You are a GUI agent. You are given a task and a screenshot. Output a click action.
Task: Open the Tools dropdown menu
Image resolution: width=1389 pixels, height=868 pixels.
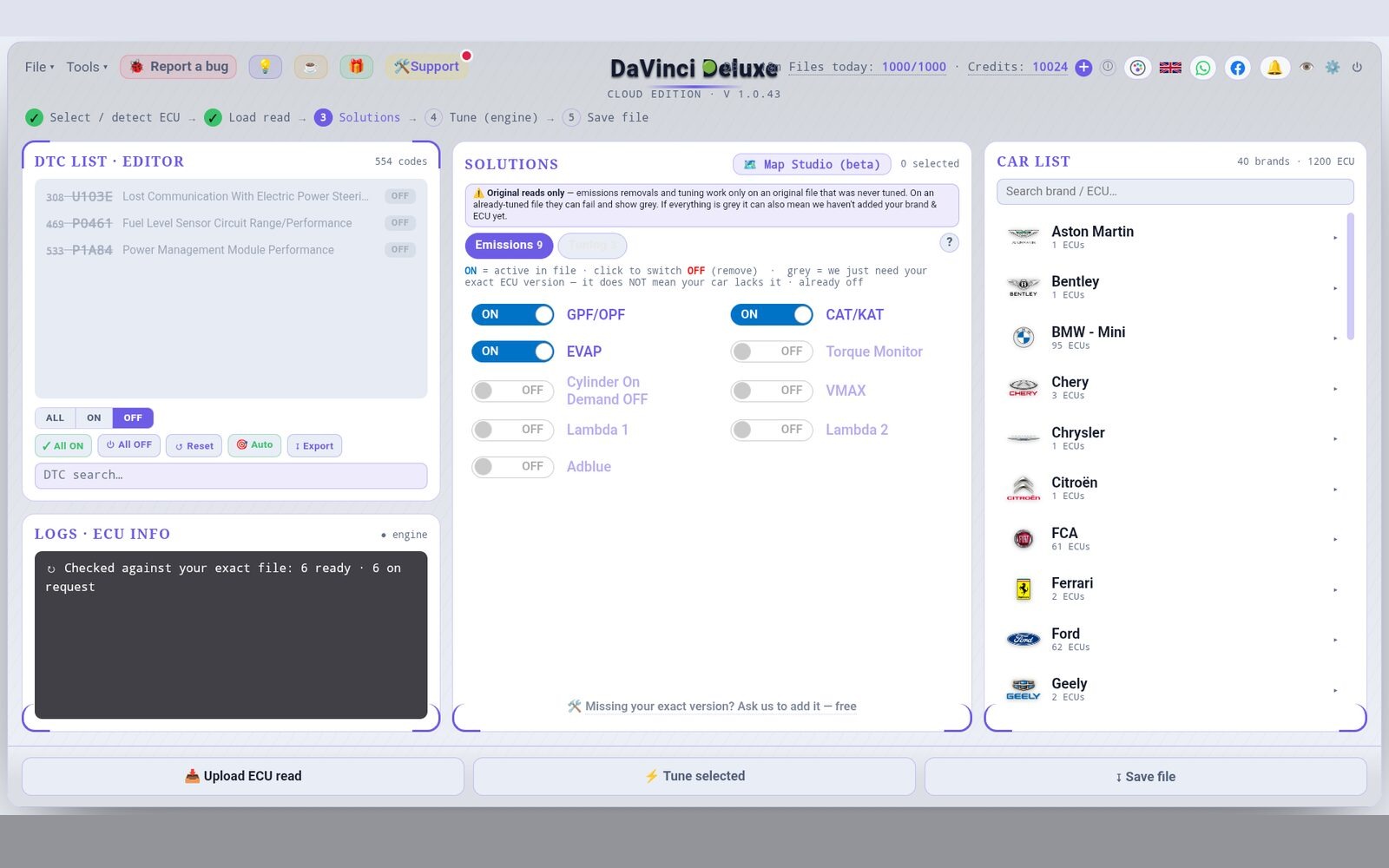(x=87, y=67)
